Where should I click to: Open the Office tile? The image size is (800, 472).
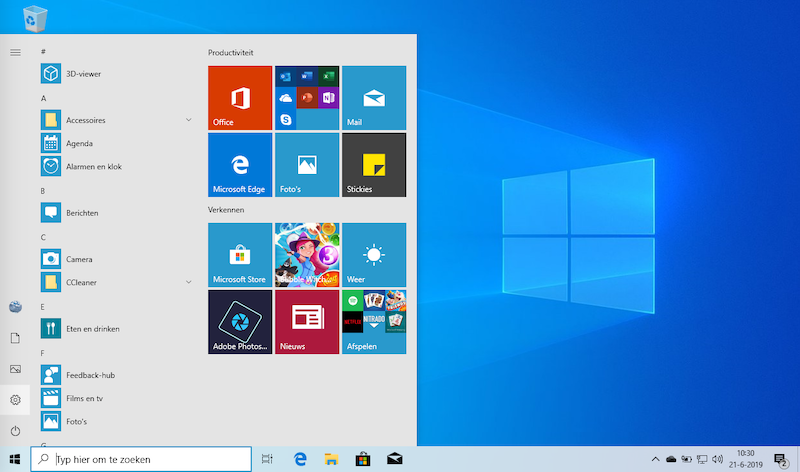click(239, 98)
